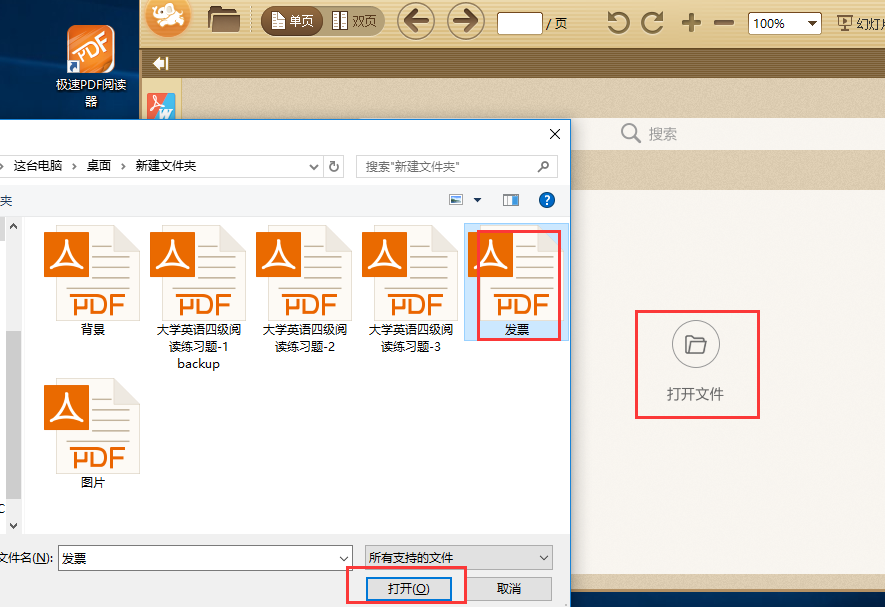Zoom in with the plus icon
The image size is (885, 607).
(691, 23)
